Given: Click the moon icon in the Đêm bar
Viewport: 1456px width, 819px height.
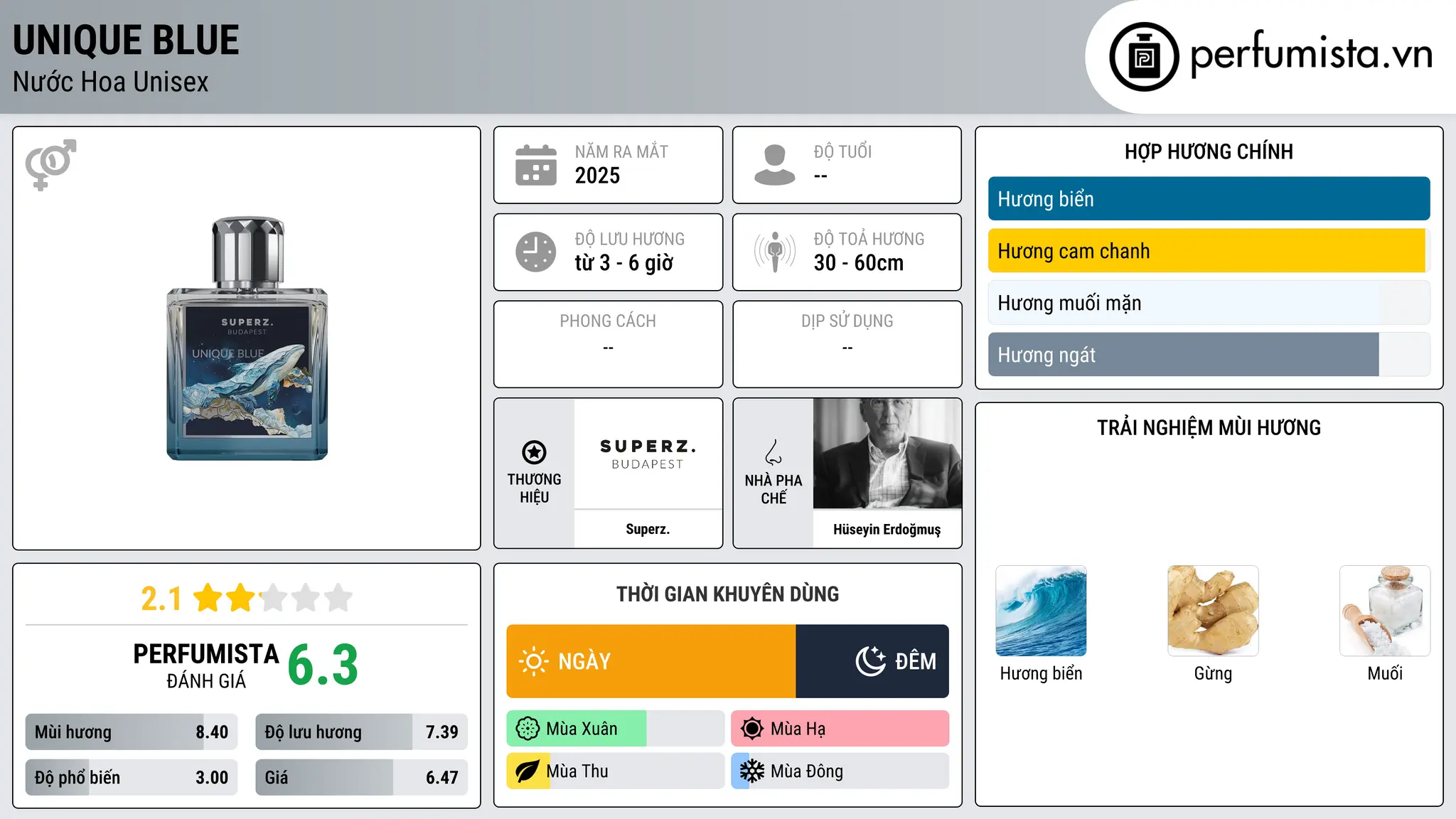Looking at the screenshot, I should 871,661.
